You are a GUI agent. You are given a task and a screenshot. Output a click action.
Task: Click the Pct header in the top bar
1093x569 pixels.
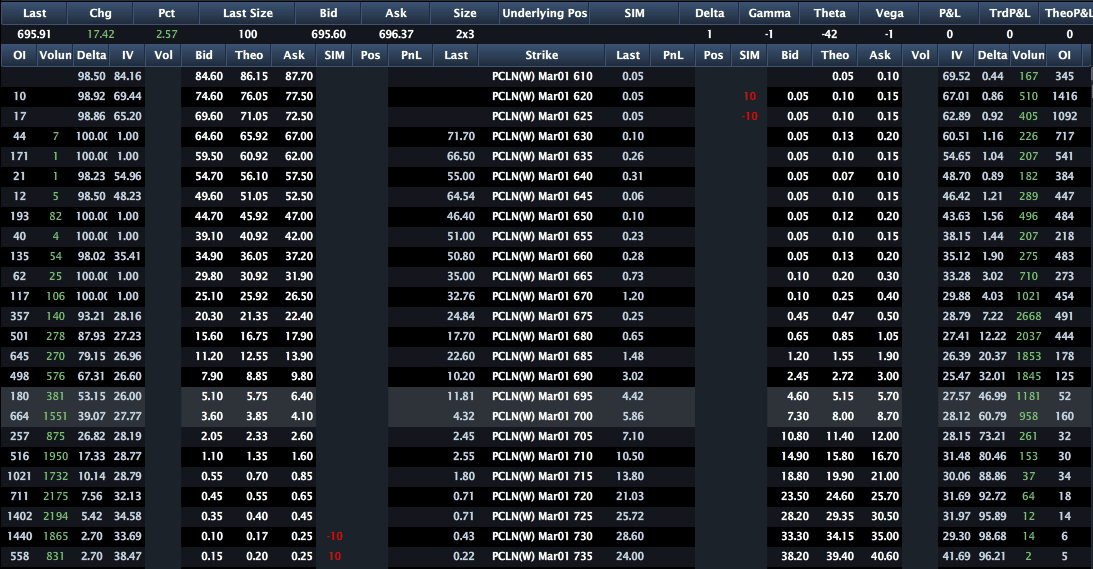[166, 13]
